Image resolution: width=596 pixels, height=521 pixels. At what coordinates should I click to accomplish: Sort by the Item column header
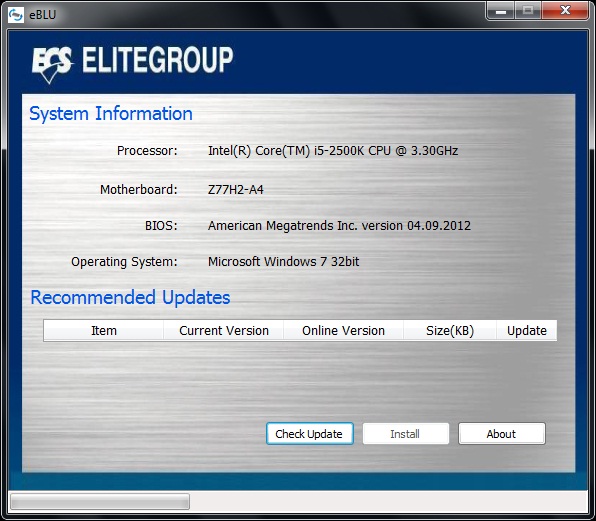104,331
